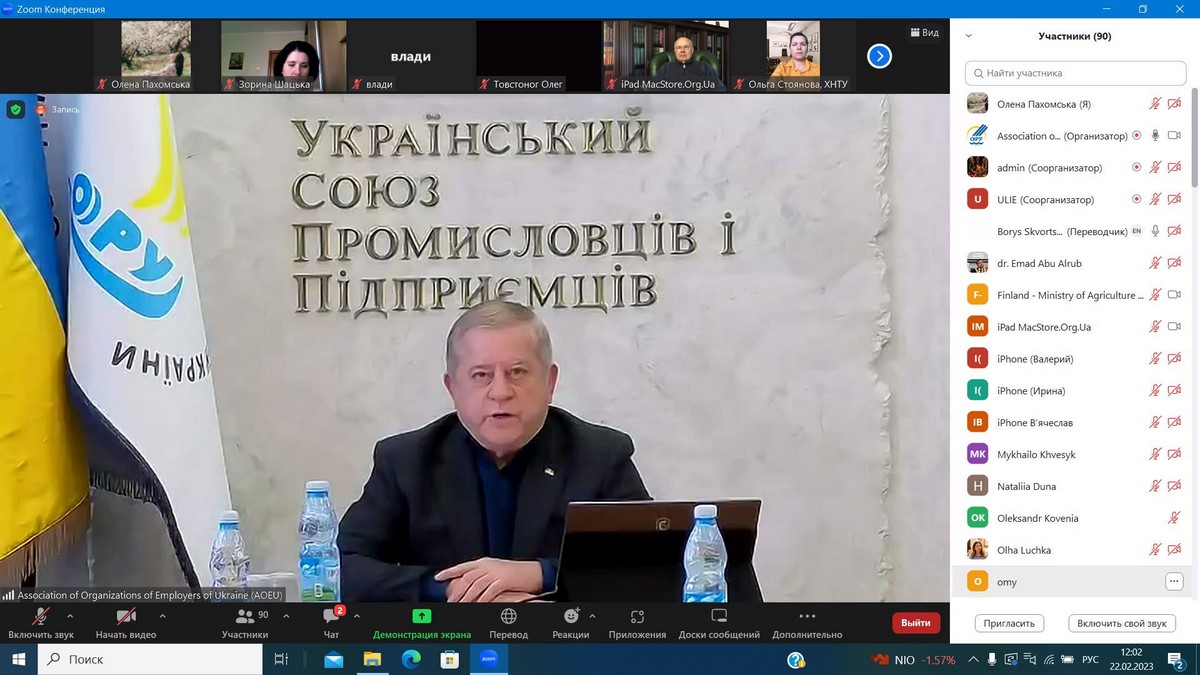Collapse the Участники panel header chevron
Screen dimensions: 1200x675
tap(968, 36)
